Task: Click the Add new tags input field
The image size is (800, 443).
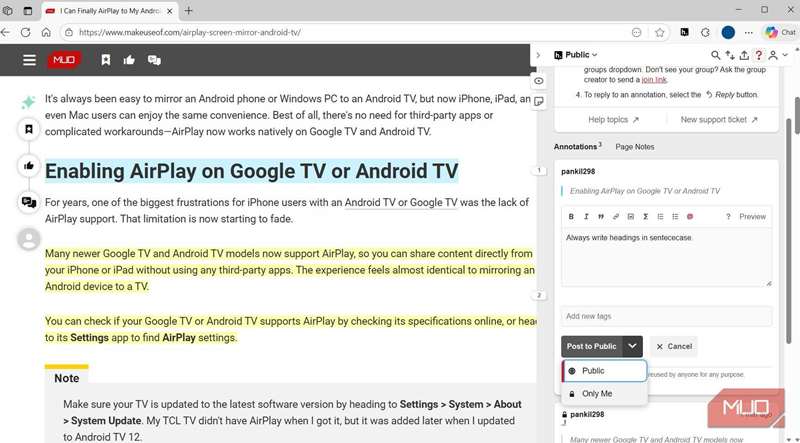Action: pyautogui.click(x=666, y=316)
